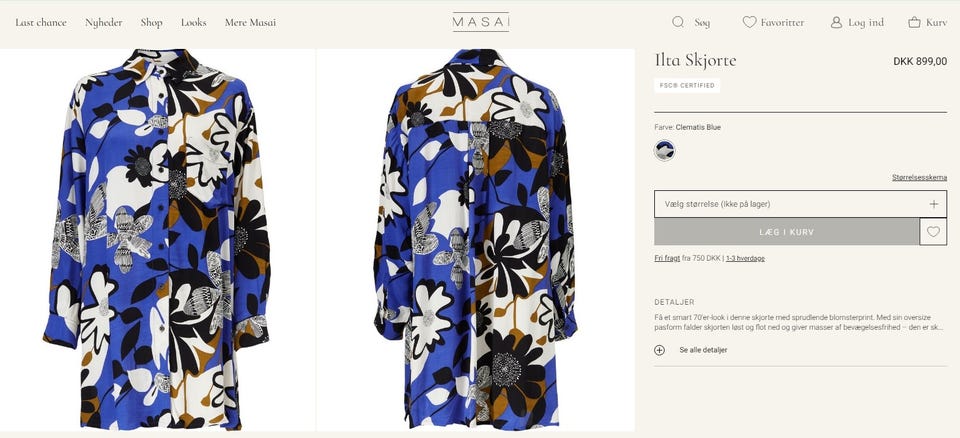Click the plus icon in size selector
Viewport: 960px width, 438px height.
click(933, 204)
